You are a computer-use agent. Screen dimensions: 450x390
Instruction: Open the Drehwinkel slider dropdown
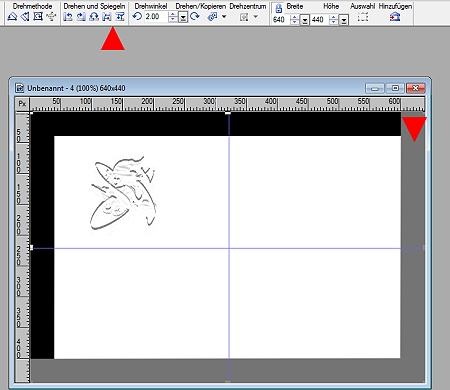183,17
